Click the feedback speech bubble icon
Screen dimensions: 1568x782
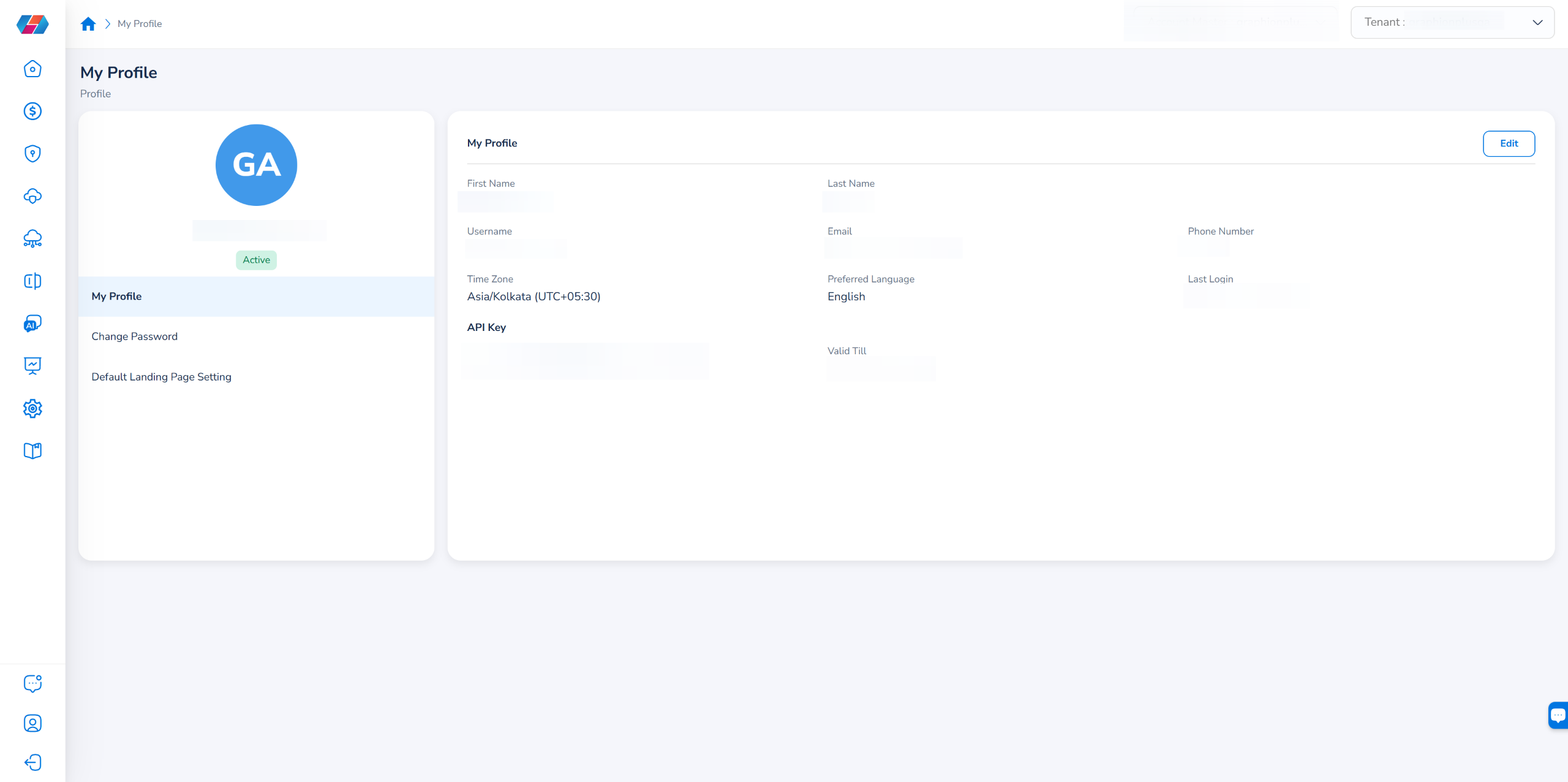coord(32,683)
